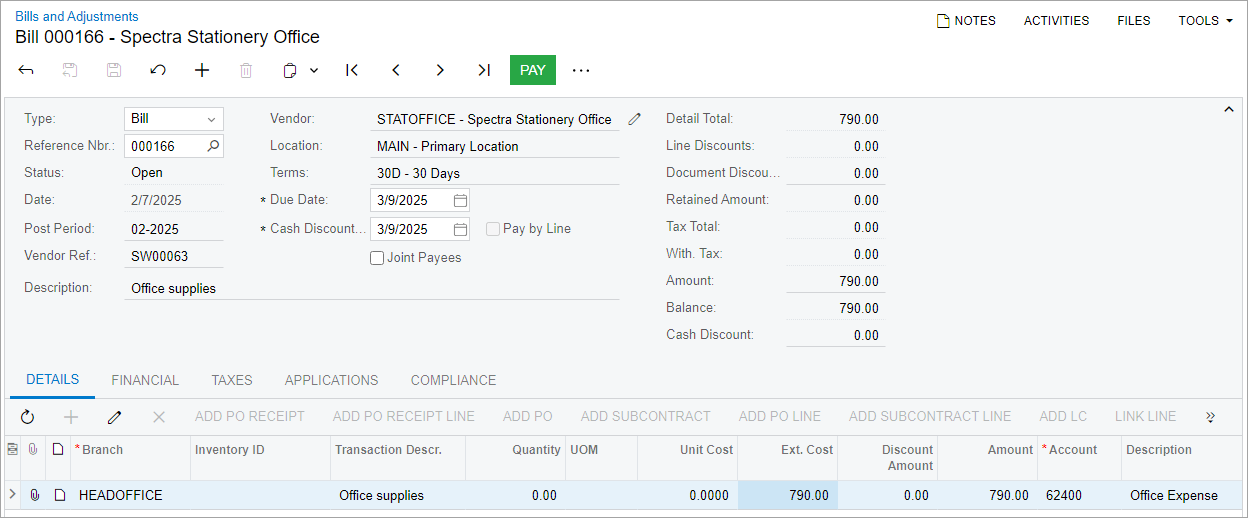Open the Applications tab
The image size is (1248, 518).
tap(331, 381)
